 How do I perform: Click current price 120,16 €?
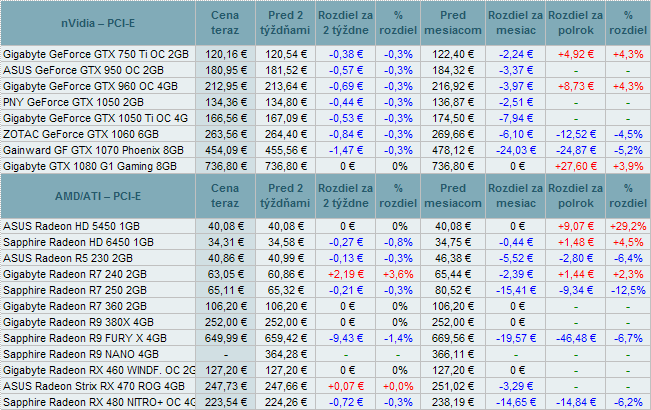tap(225, 54)
